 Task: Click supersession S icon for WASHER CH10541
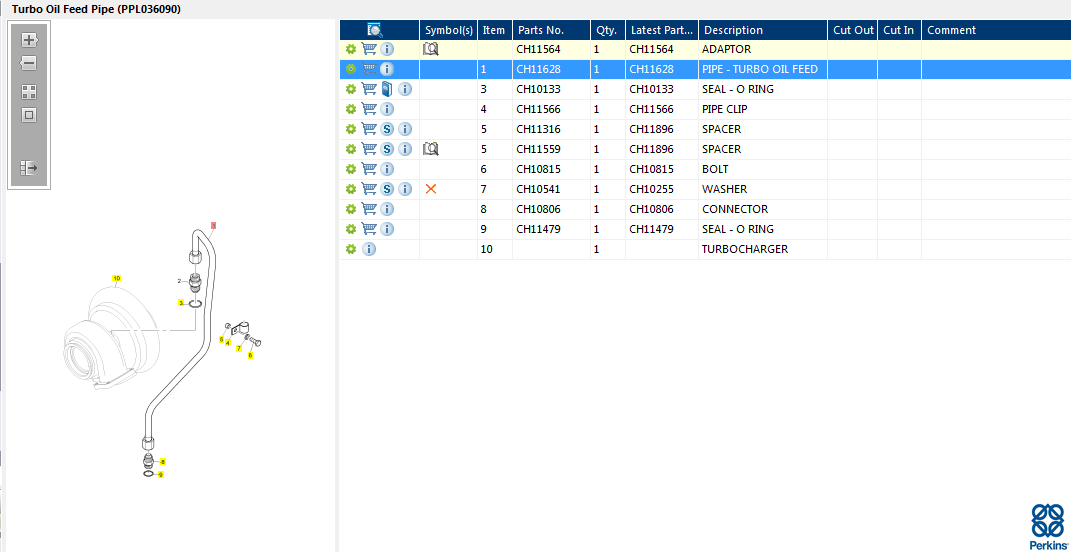387,189
